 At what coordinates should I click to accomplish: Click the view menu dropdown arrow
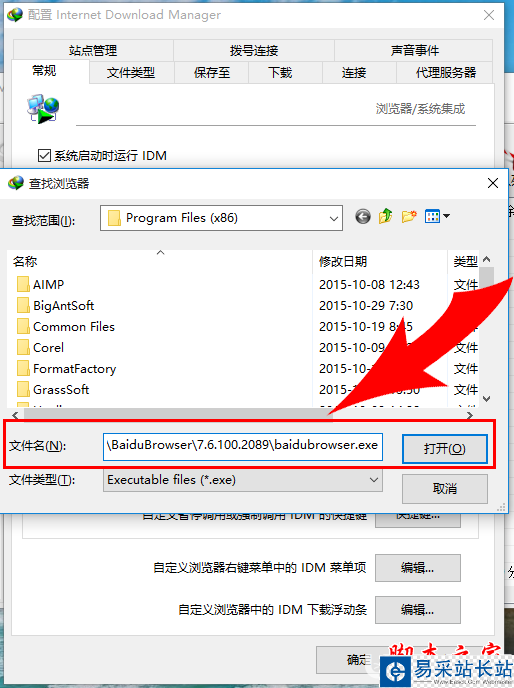(x=446, y=216)
